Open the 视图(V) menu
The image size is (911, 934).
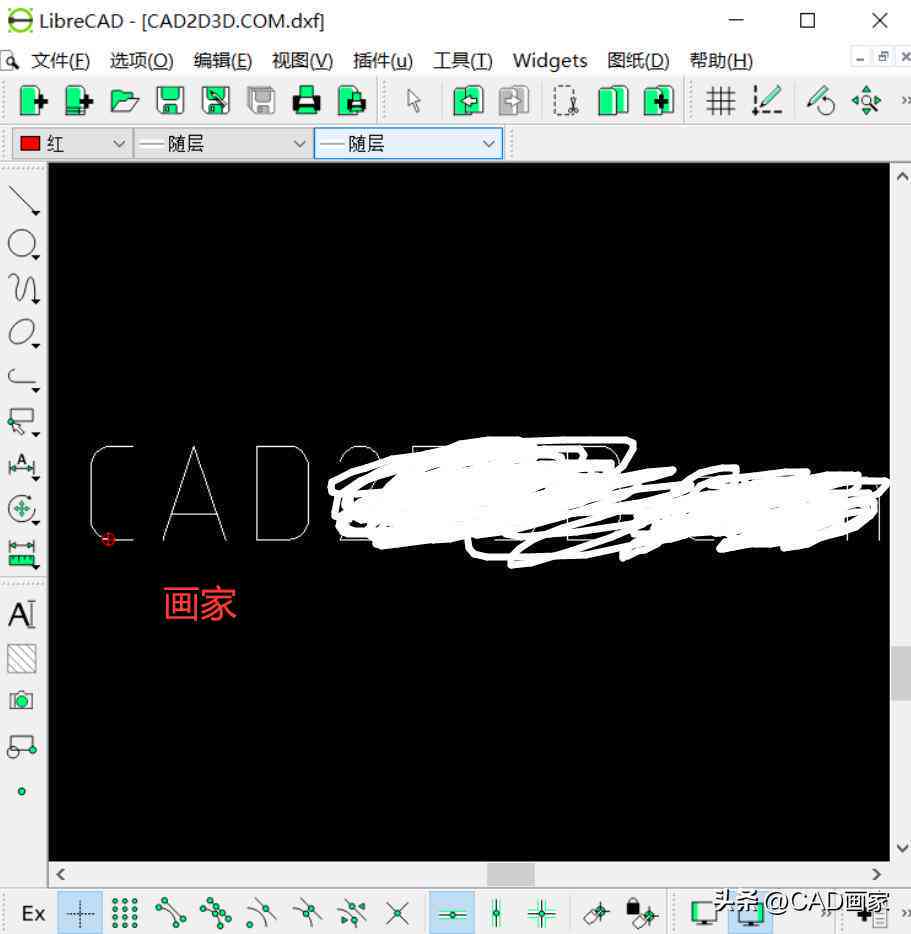303,61
